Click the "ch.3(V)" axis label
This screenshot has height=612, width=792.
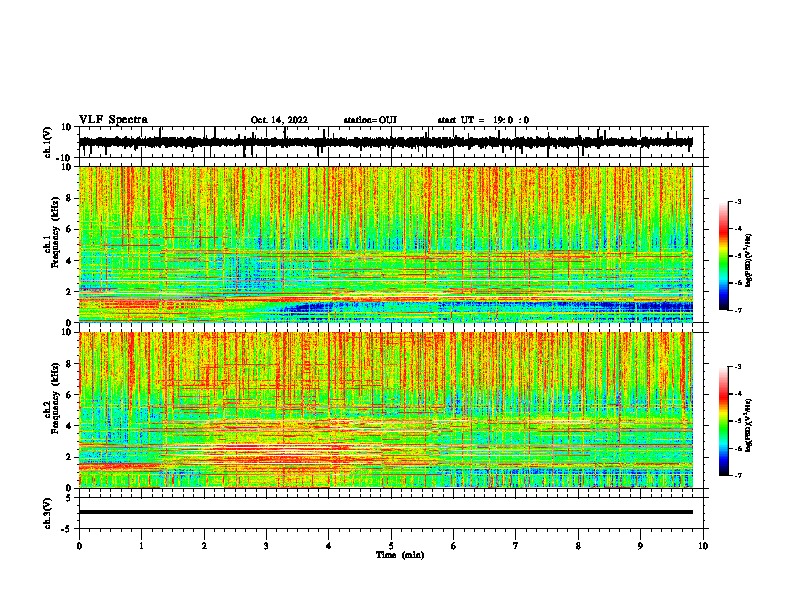48,513
